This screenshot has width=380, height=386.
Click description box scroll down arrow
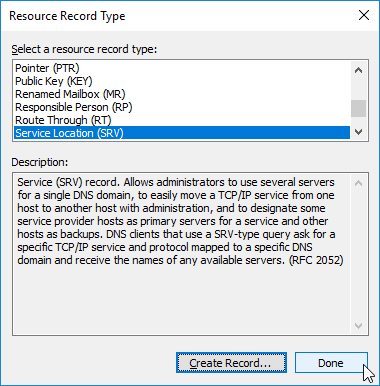click(x=359, y=326)
